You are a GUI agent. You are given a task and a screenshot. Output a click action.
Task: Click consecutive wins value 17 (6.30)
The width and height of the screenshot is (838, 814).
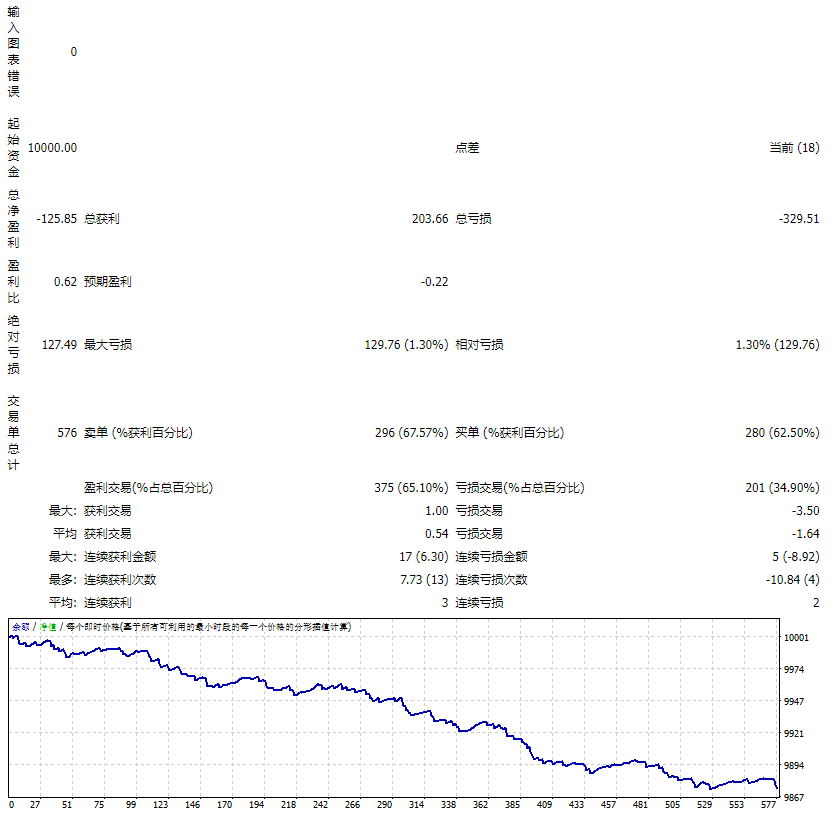[424, 557]
